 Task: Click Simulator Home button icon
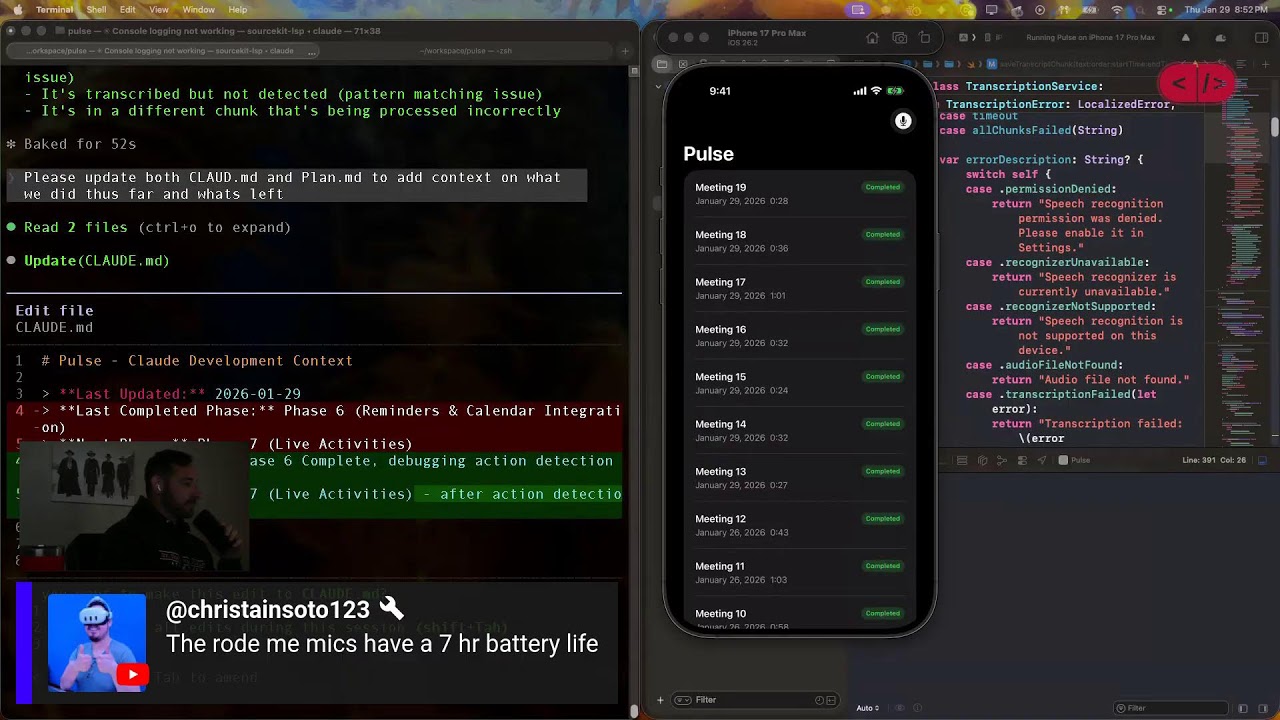point(873,38)
